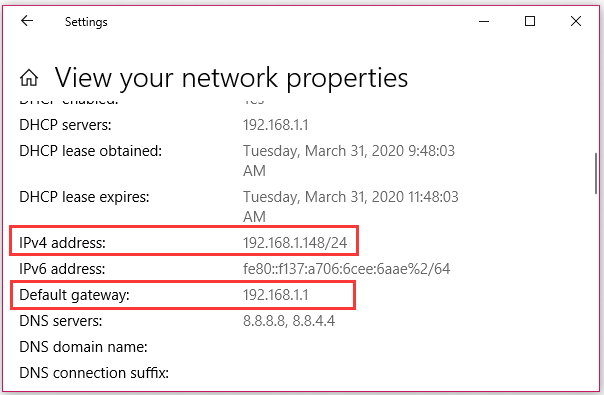This screenshot has width=604, height=395.
Task: Click the 'DNS domain name:' label
Action: (83, 347)
